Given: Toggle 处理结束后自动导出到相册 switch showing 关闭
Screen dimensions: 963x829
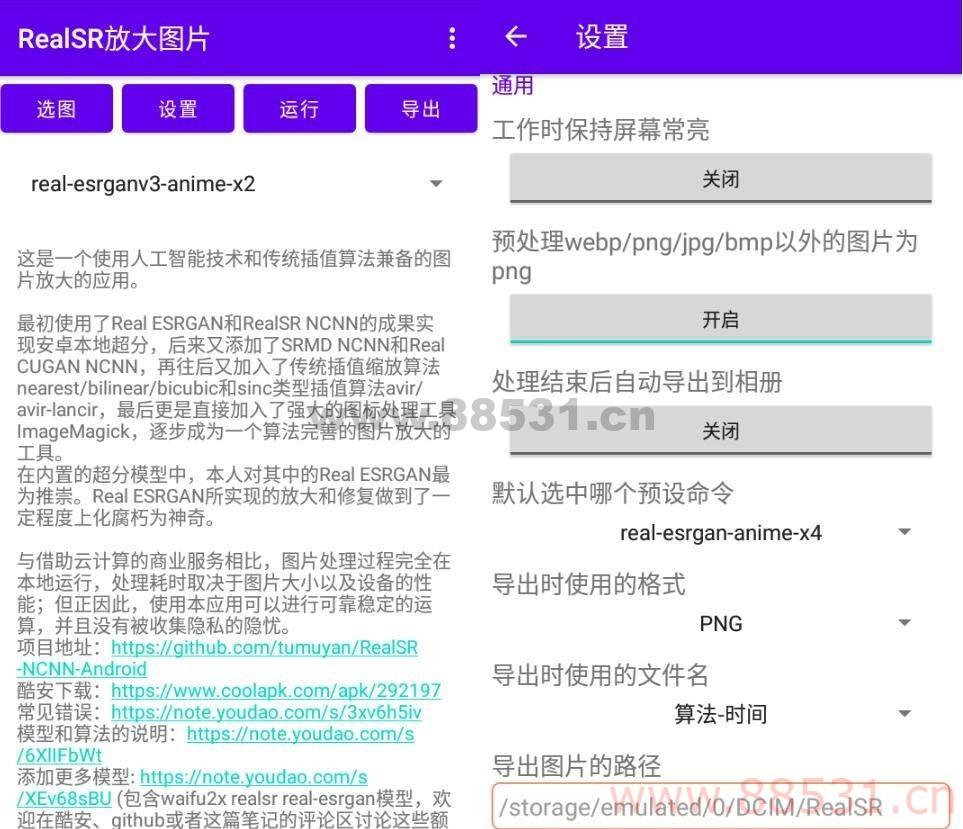Looking at the screenshot, I should point(720,430).
